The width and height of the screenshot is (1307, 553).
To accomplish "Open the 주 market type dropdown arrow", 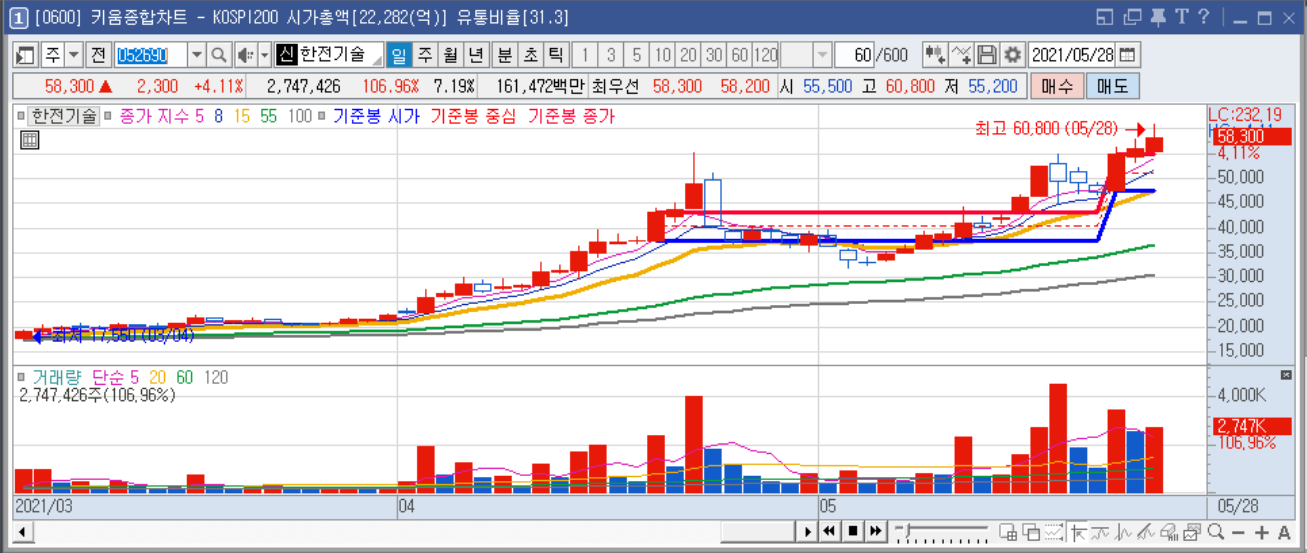I will (74, 54).
